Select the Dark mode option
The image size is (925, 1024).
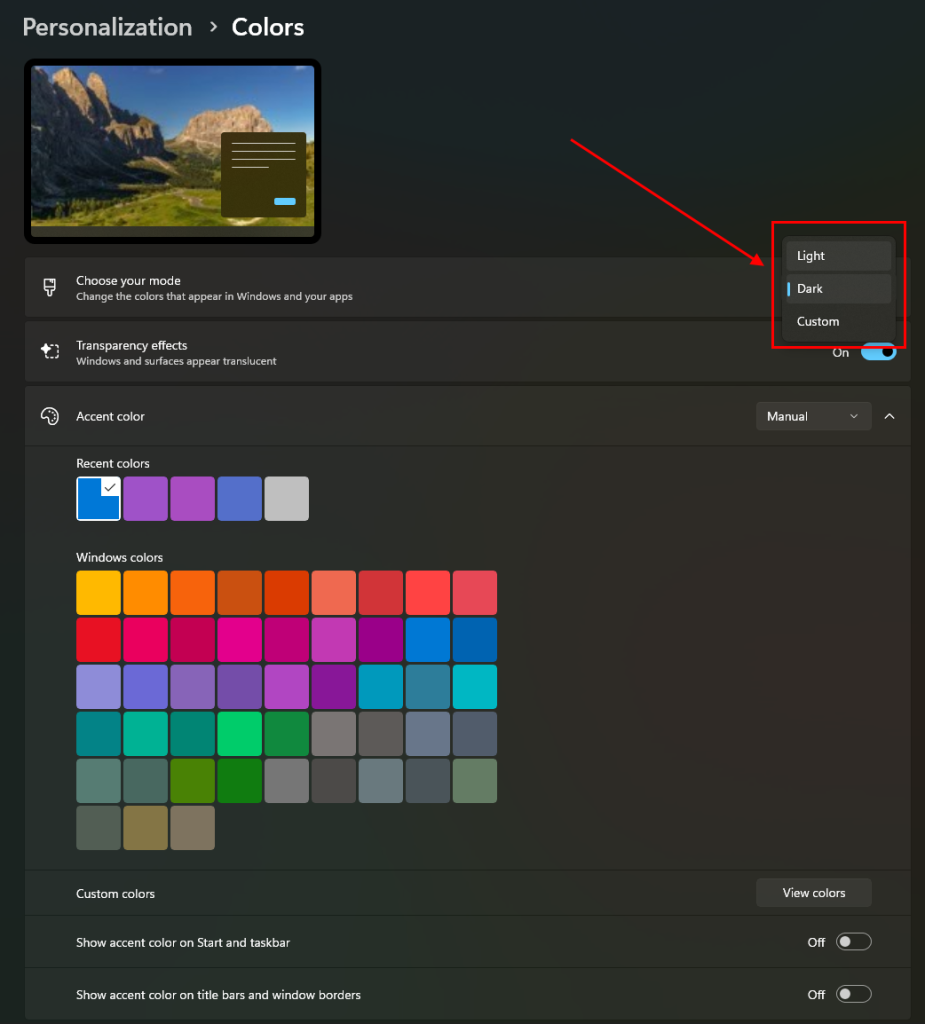tap(837, 289)
